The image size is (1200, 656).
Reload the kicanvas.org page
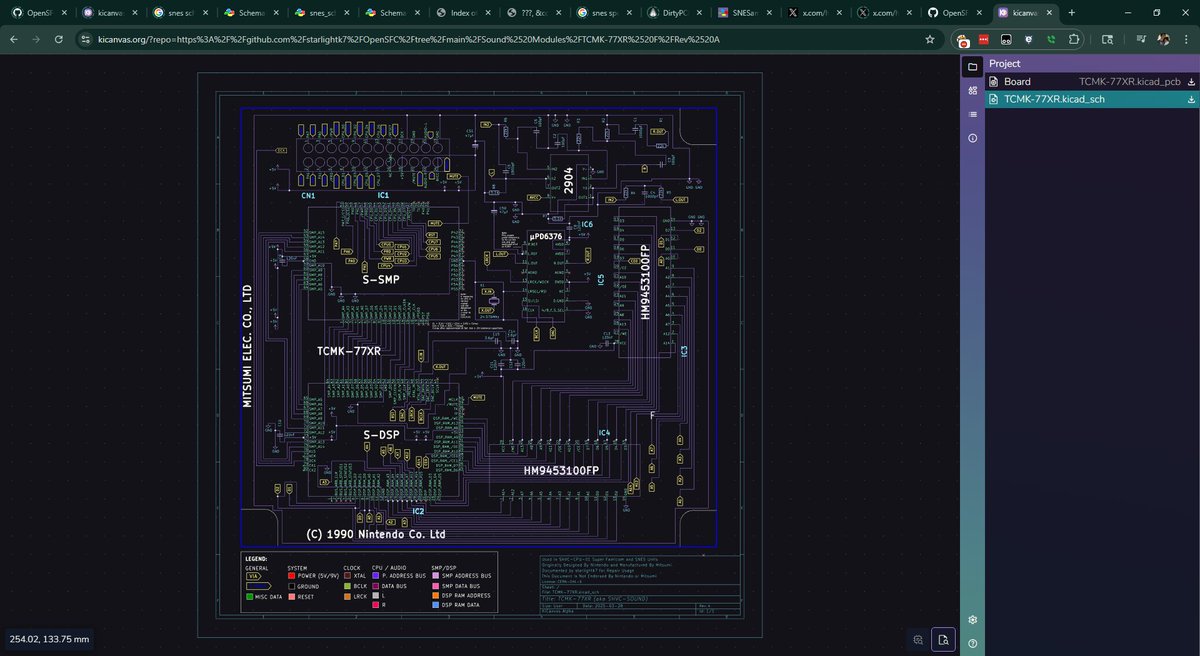60,39
